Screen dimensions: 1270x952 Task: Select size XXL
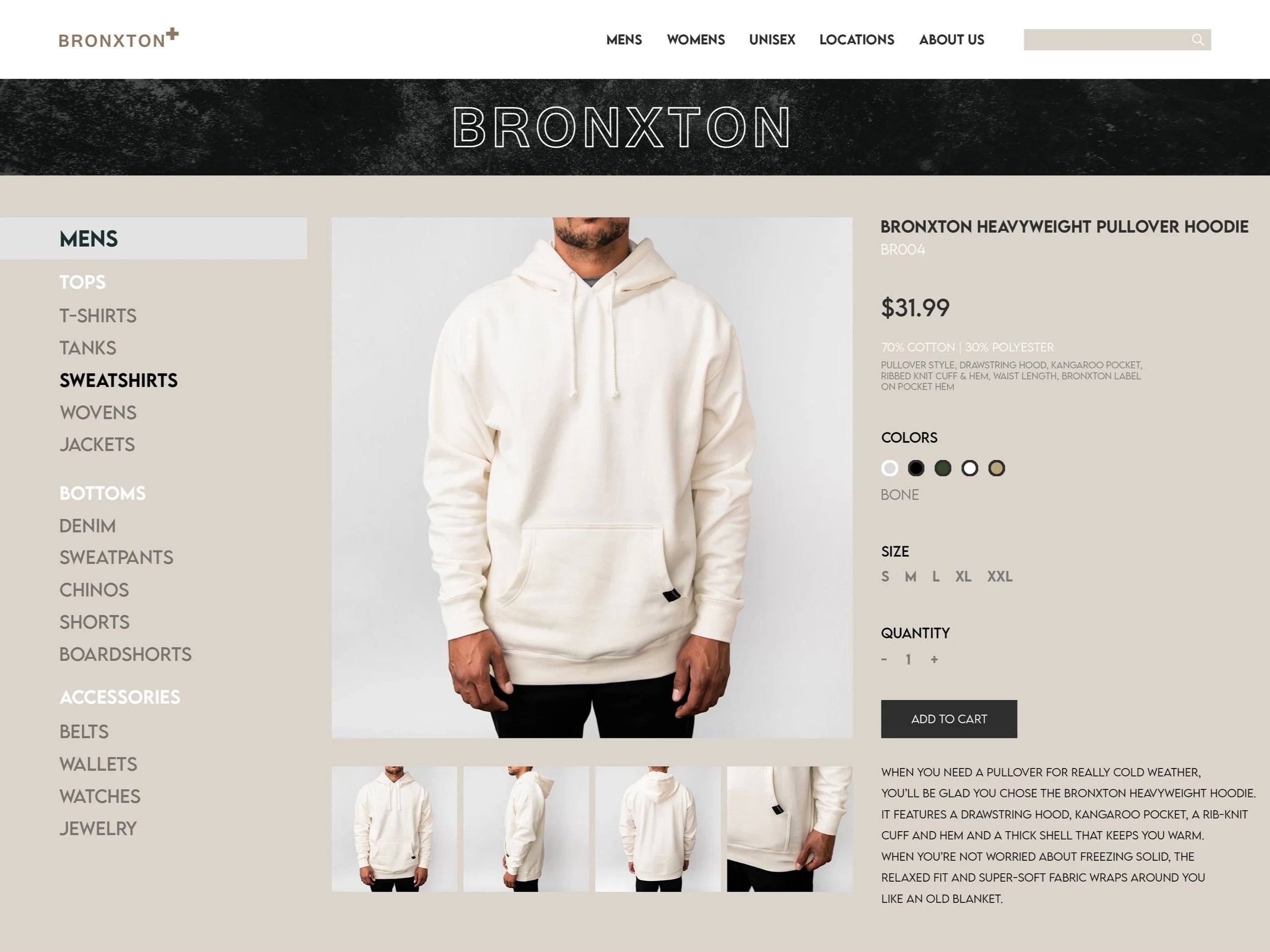[x=1000, y=576]
